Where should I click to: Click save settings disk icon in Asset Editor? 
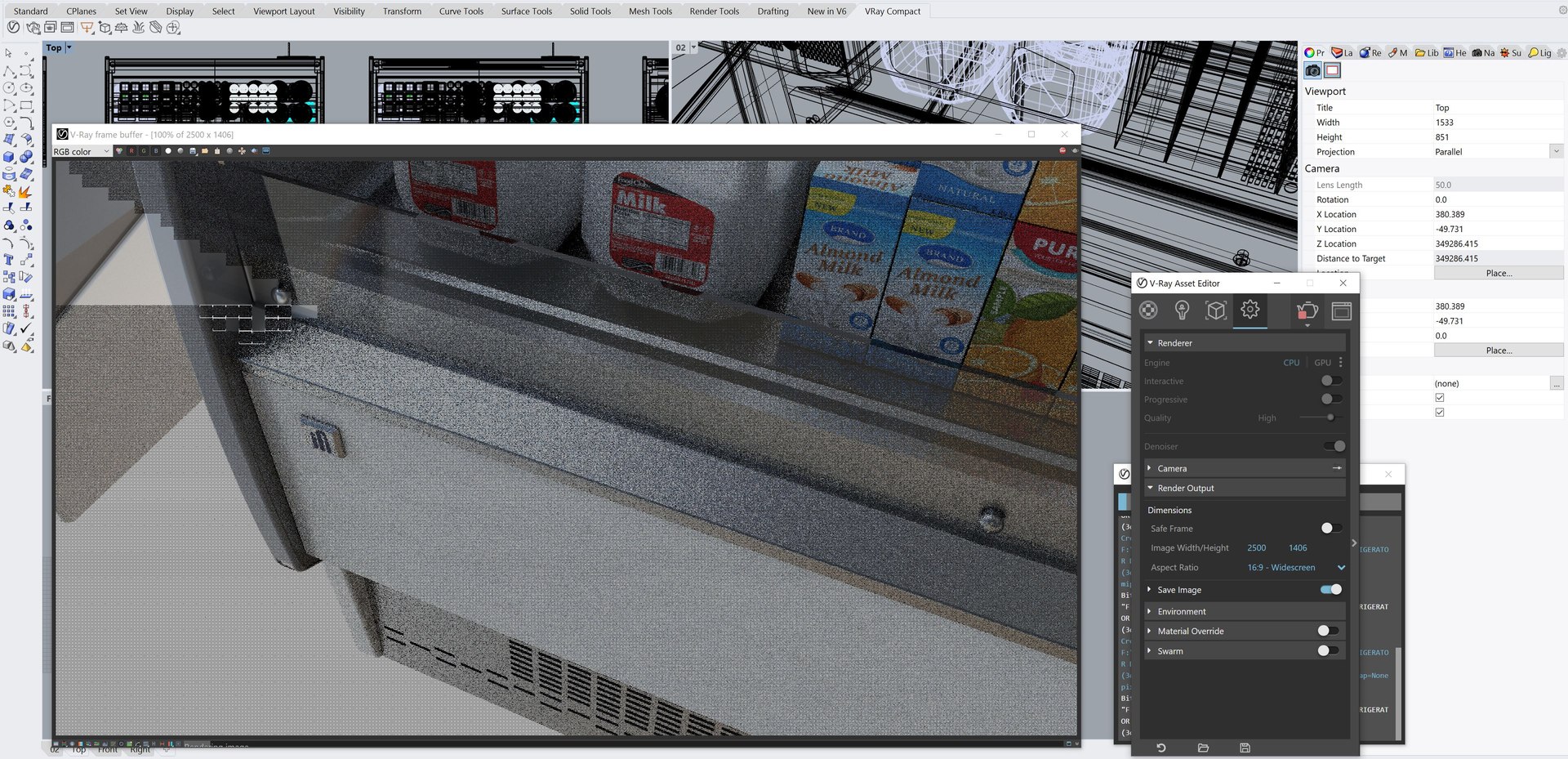(x=1245, y=748)
